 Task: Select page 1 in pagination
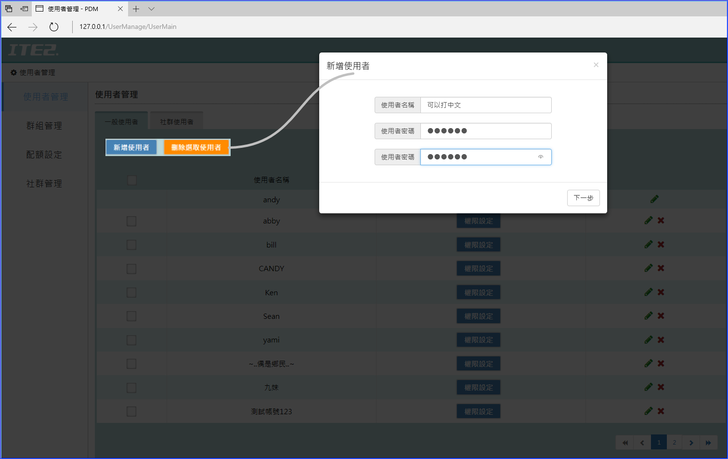(659, 443)
